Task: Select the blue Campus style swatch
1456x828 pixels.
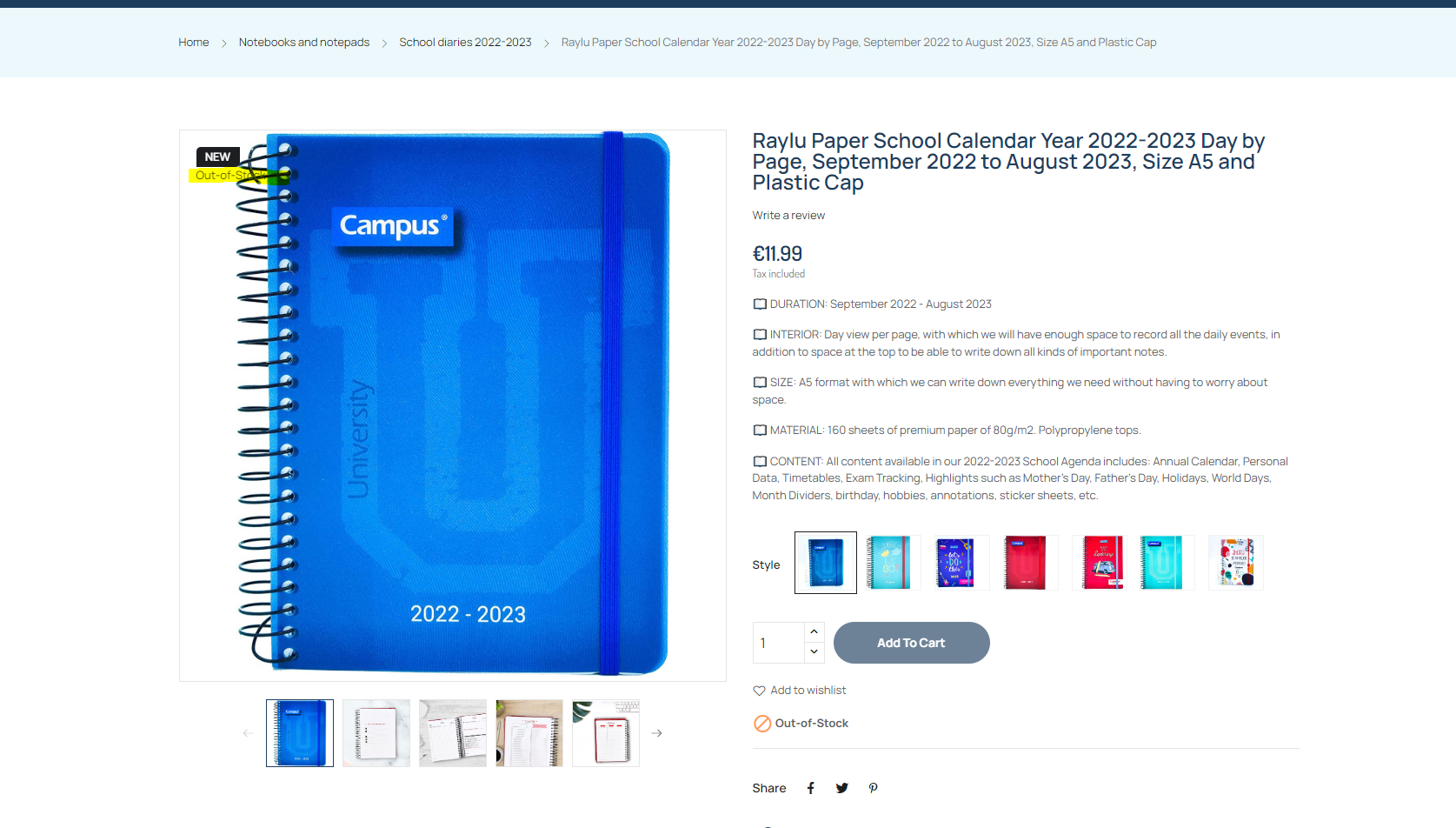Action: tap(826, 563)
